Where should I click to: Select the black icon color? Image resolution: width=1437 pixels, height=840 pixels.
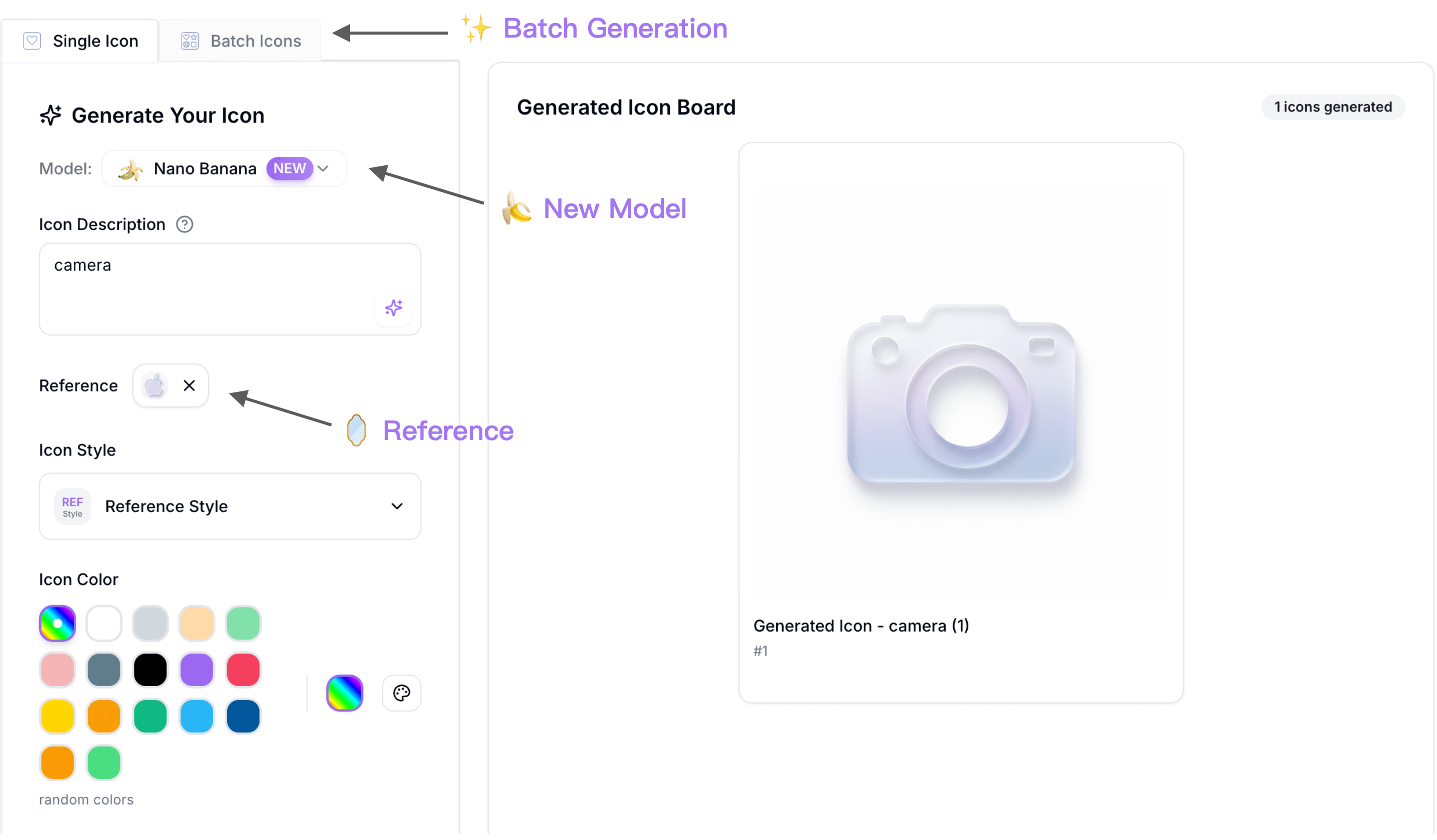[150, 670]
